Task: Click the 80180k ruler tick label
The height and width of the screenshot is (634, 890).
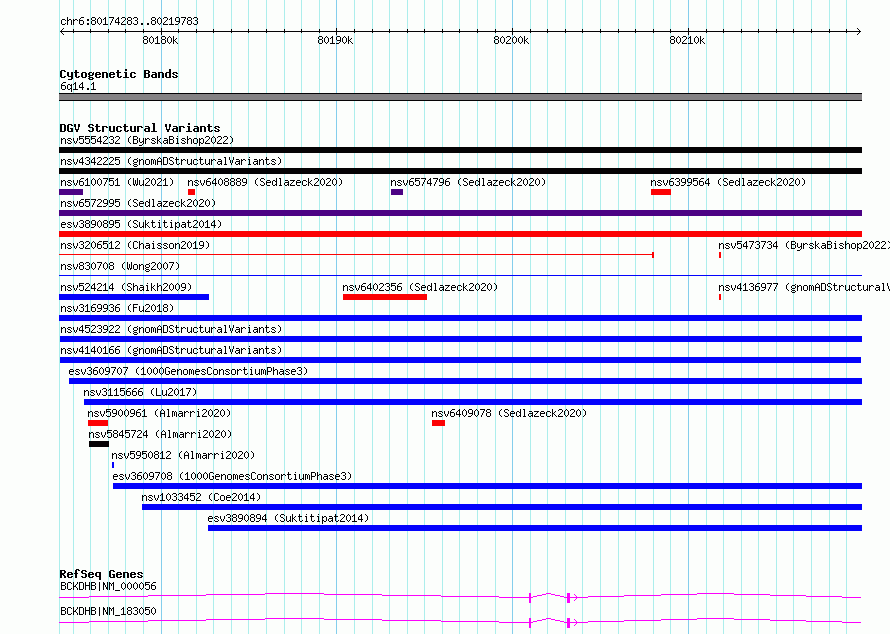Action: (x=160, y=40)
